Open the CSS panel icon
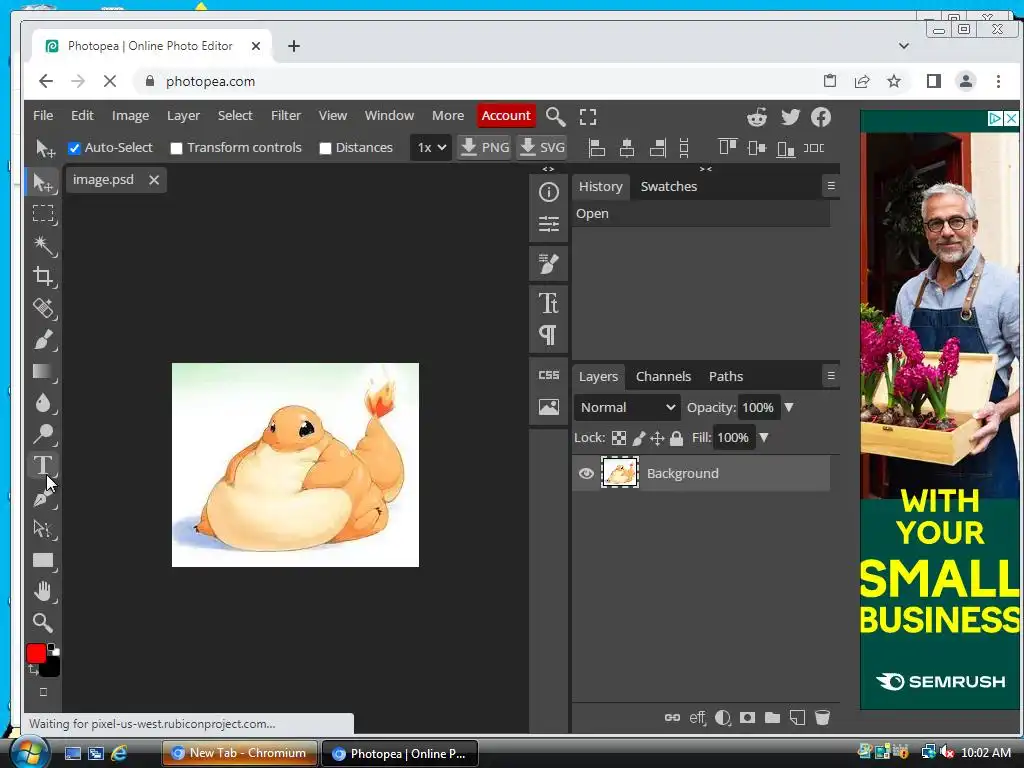Image resolution: width=1024 pixels, height=768 pixels. [549, 375]
